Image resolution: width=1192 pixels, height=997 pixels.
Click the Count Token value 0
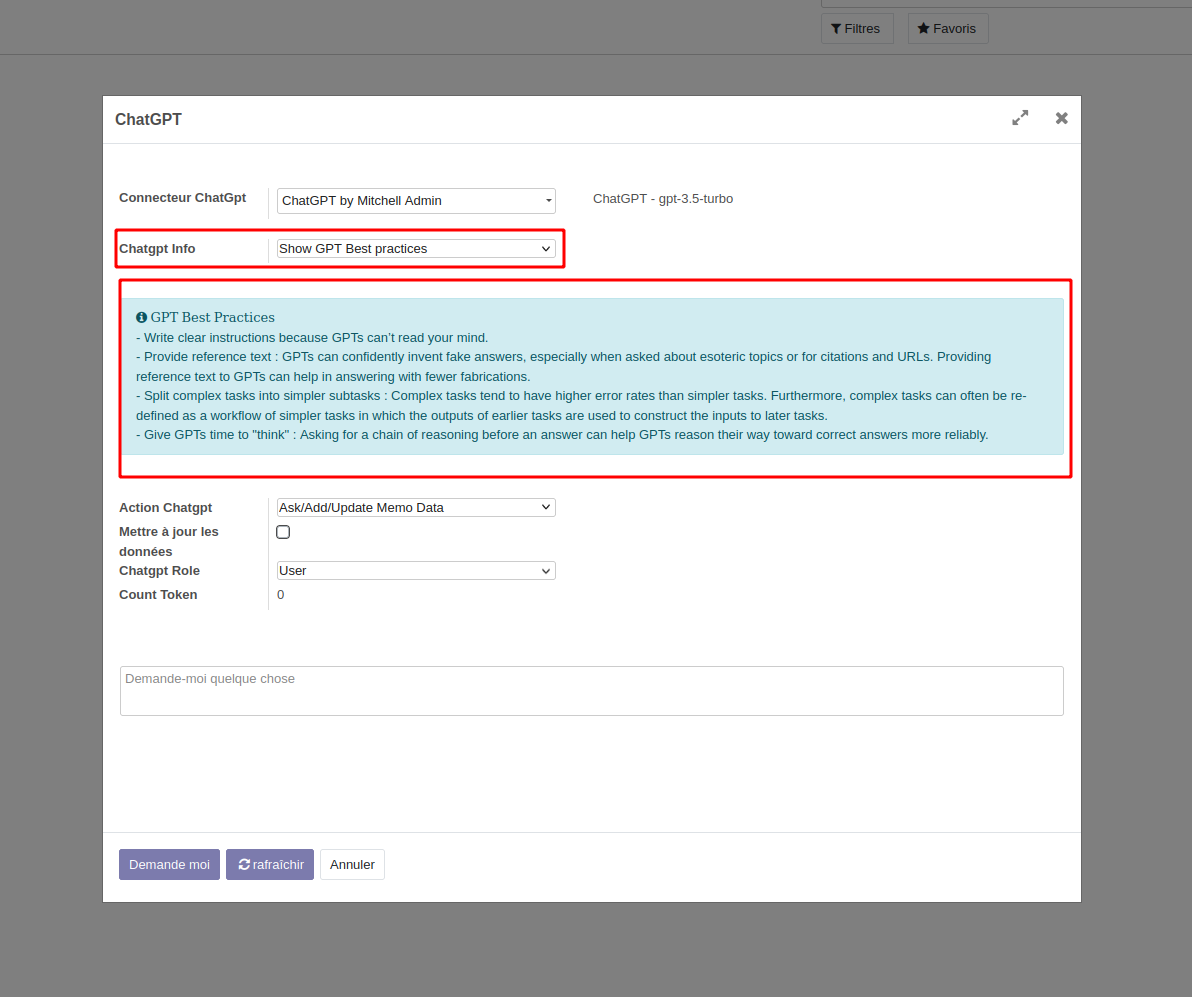pyautogui.click(x=281, y=595)
